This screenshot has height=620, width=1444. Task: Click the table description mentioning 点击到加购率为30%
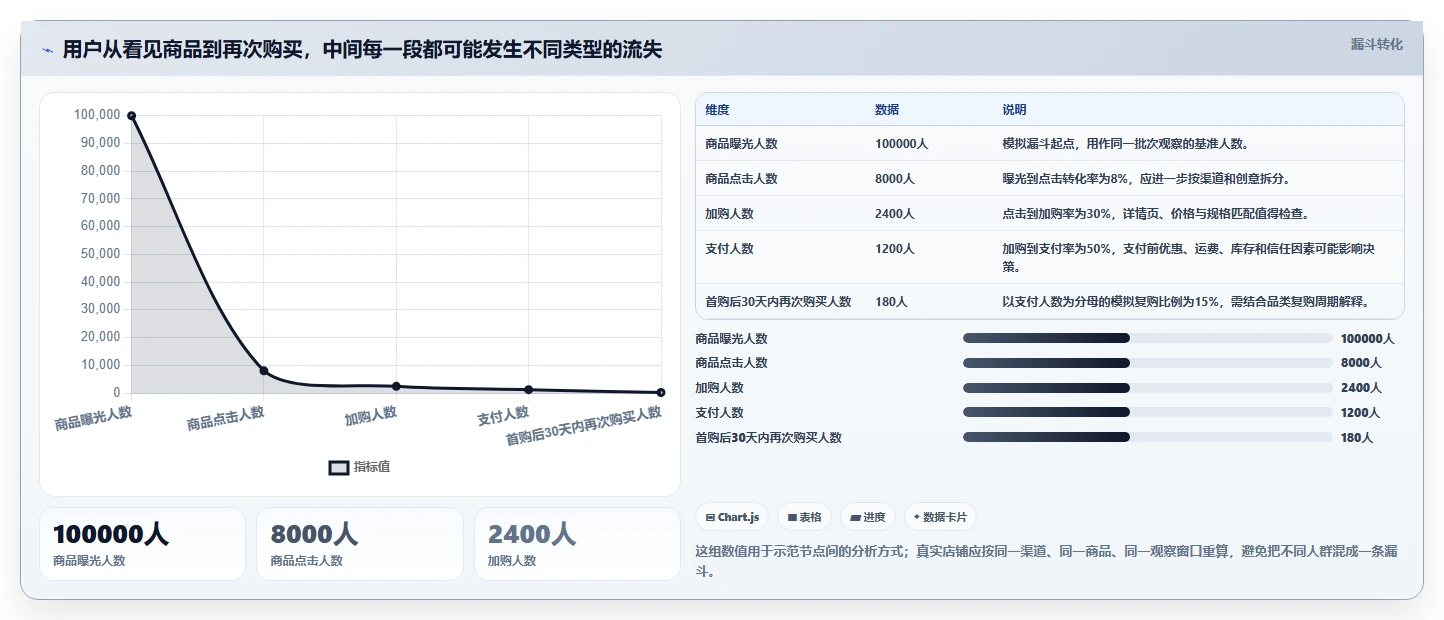point(1156,214)
